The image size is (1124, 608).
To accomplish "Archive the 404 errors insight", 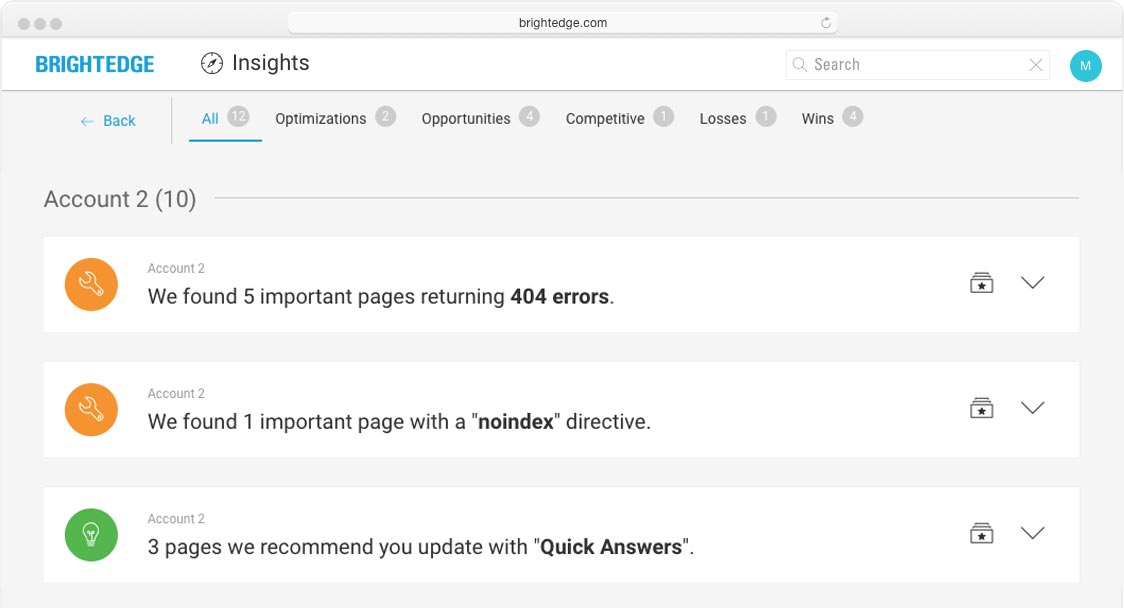I will (x=982, y=283).
